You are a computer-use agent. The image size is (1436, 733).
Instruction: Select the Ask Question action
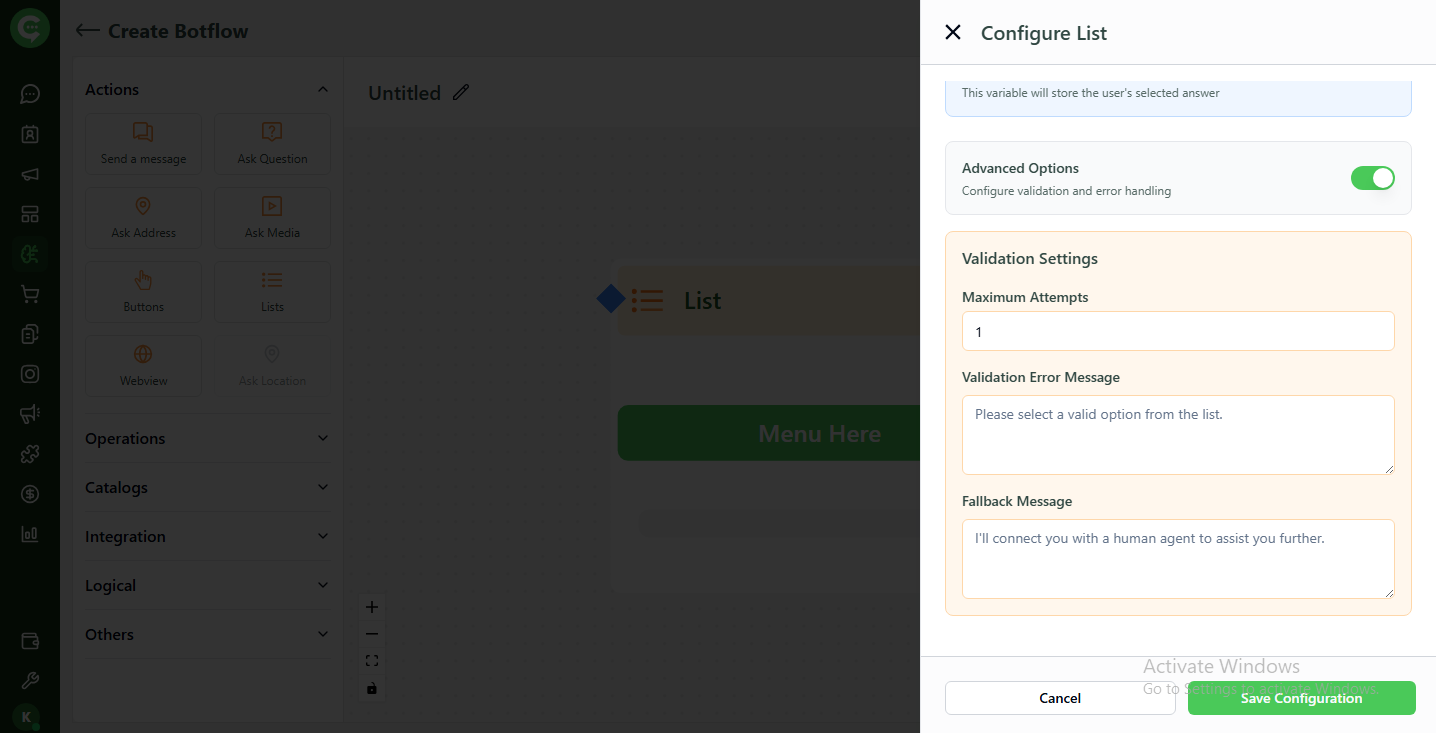(x=271, y=144)
